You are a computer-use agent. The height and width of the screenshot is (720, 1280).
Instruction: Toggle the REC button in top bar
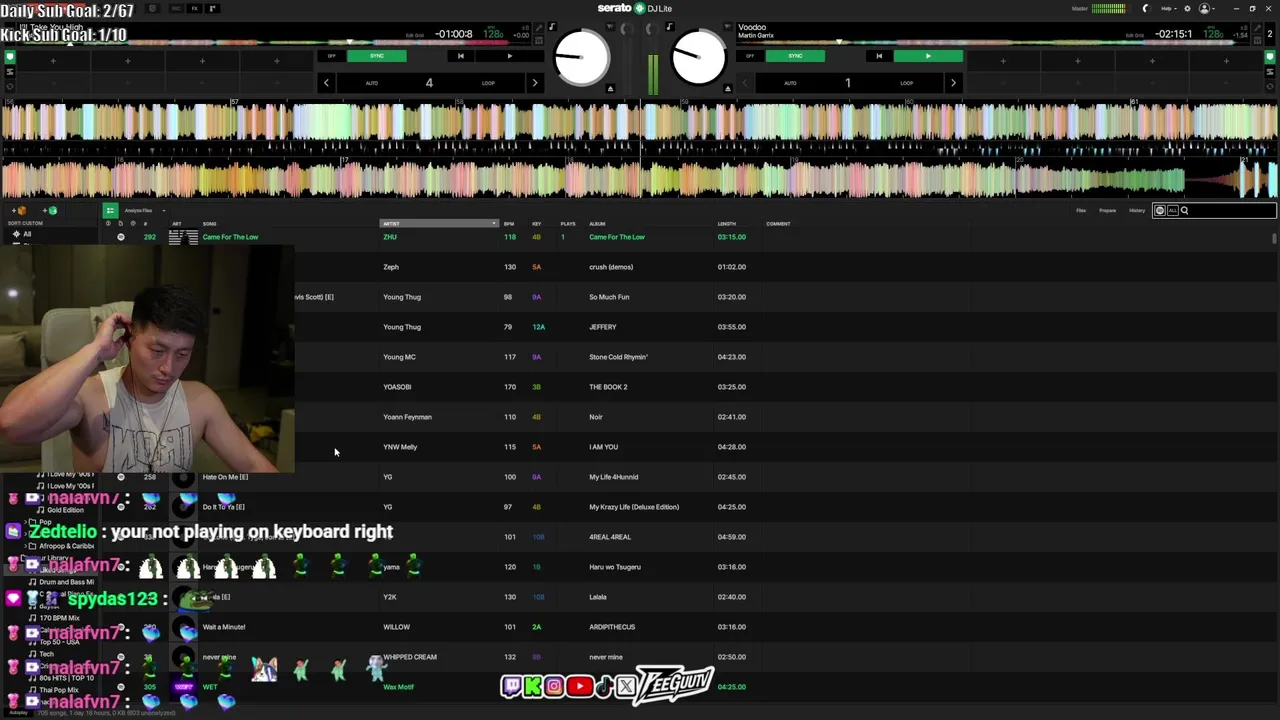coord(177,9)
